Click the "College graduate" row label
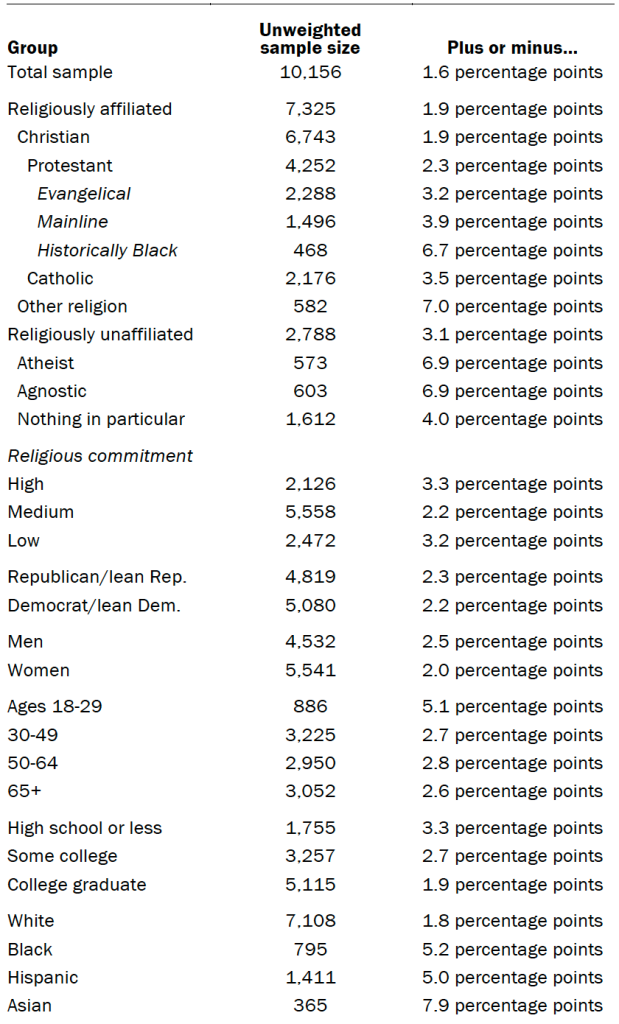619x1024 pixels. pyautogui.click(x=77, y=885)
